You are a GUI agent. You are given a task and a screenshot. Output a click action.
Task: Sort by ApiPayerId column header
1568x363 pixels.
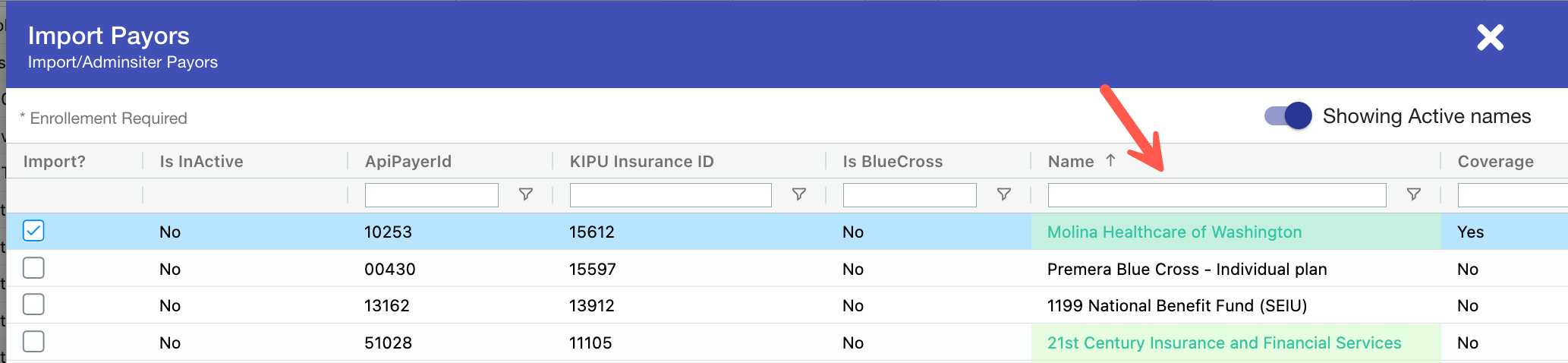pyautogui.click(x=408, y=161)
